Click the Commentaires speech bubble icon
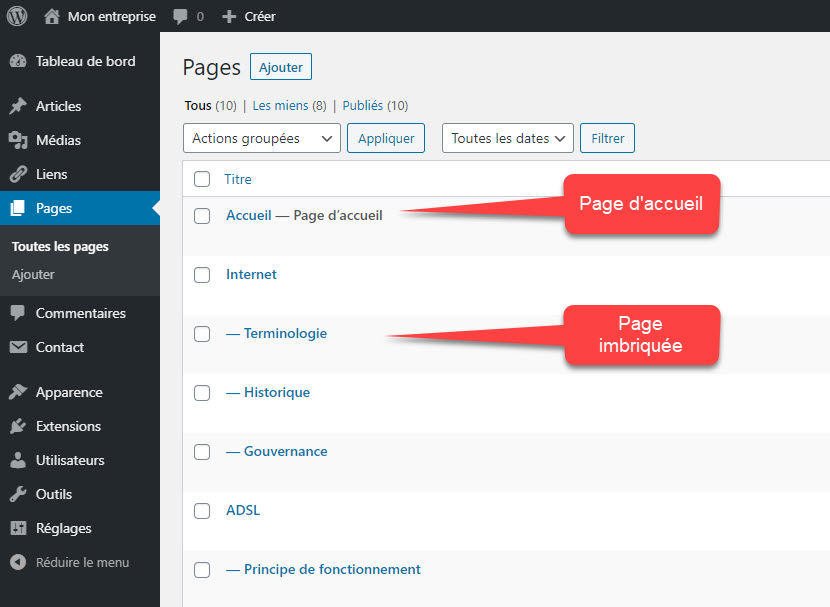This screenshot has height=607, width=830. pos(18,313)
